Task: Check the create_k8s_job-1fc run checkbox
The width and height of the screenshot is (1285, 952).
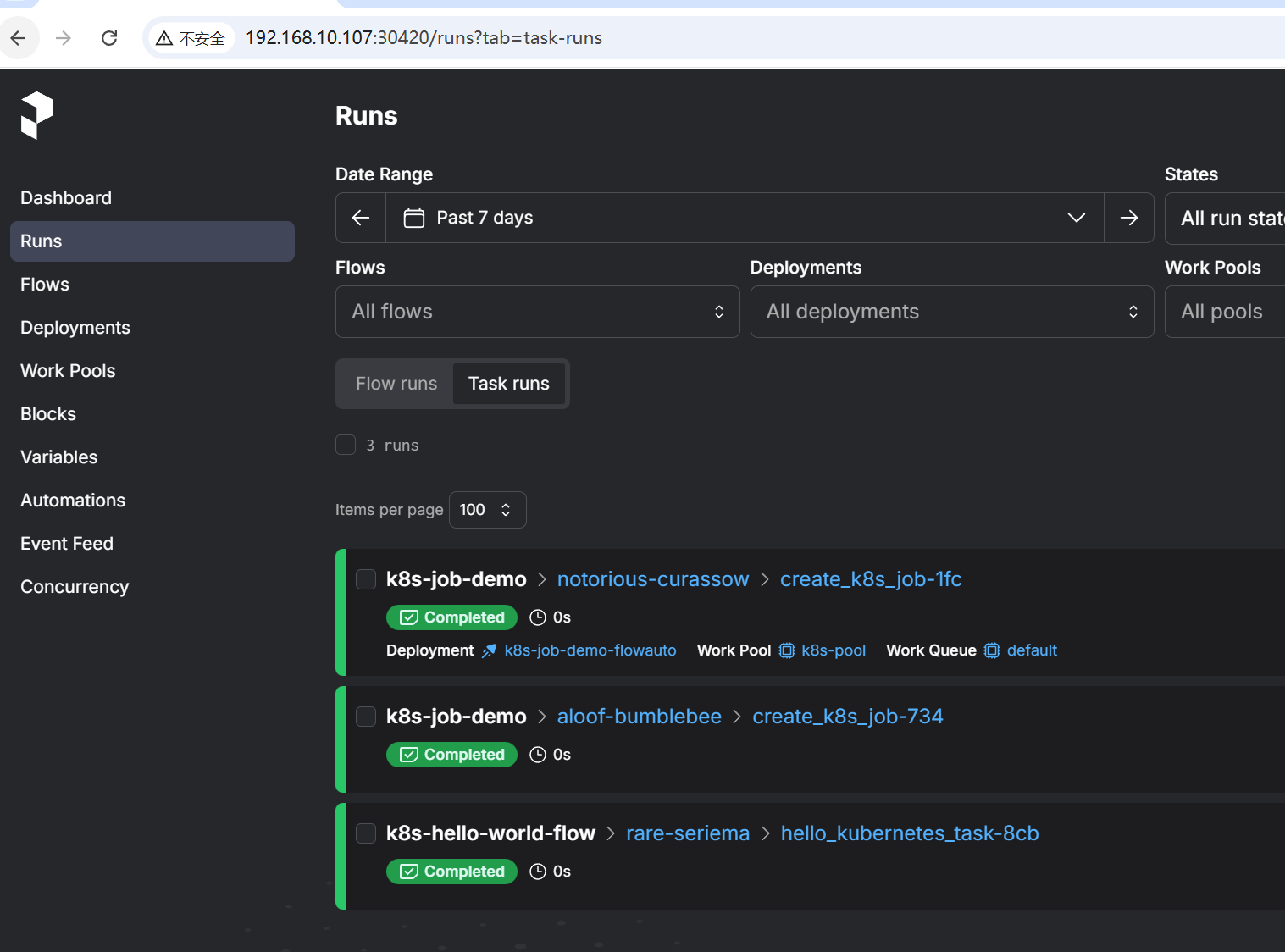Action: pyautogui.click(x=366, y=579)
